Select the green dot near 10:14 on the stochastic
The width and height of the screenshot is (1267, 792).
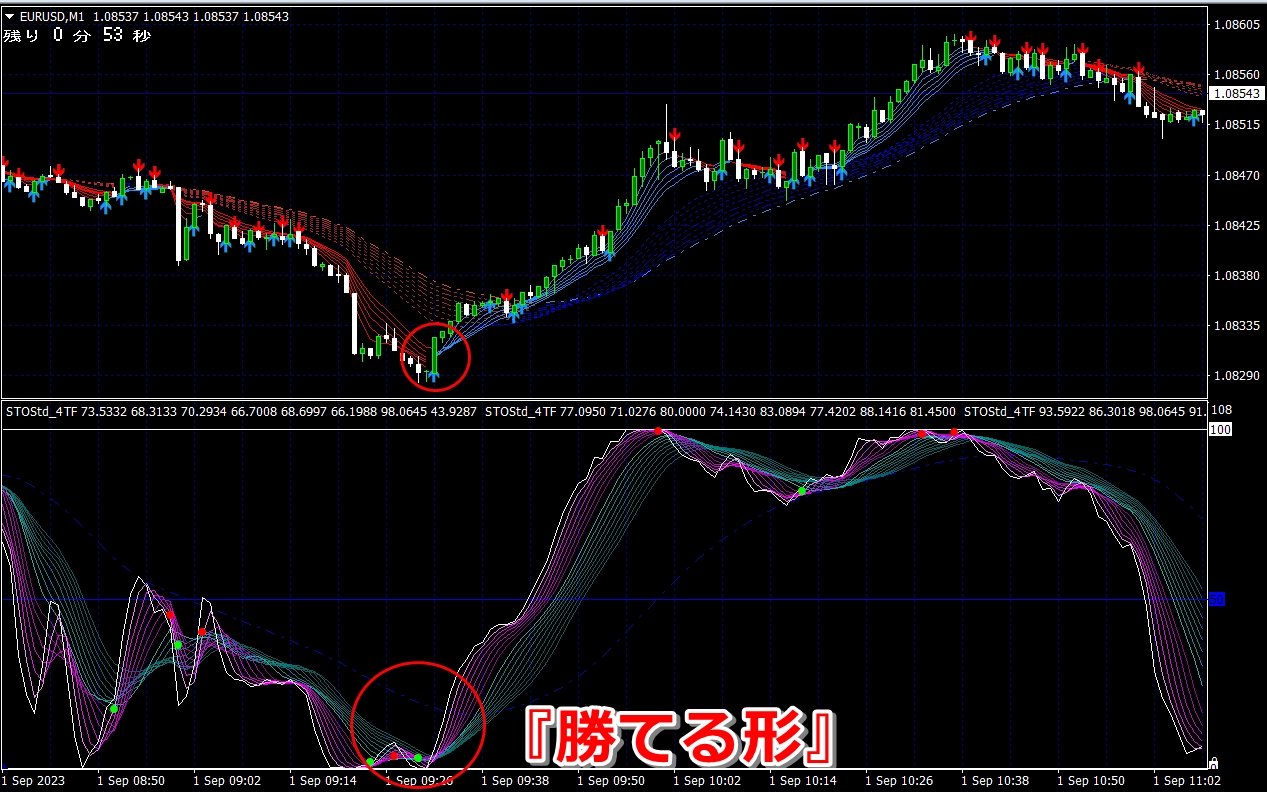pos(801,491)
